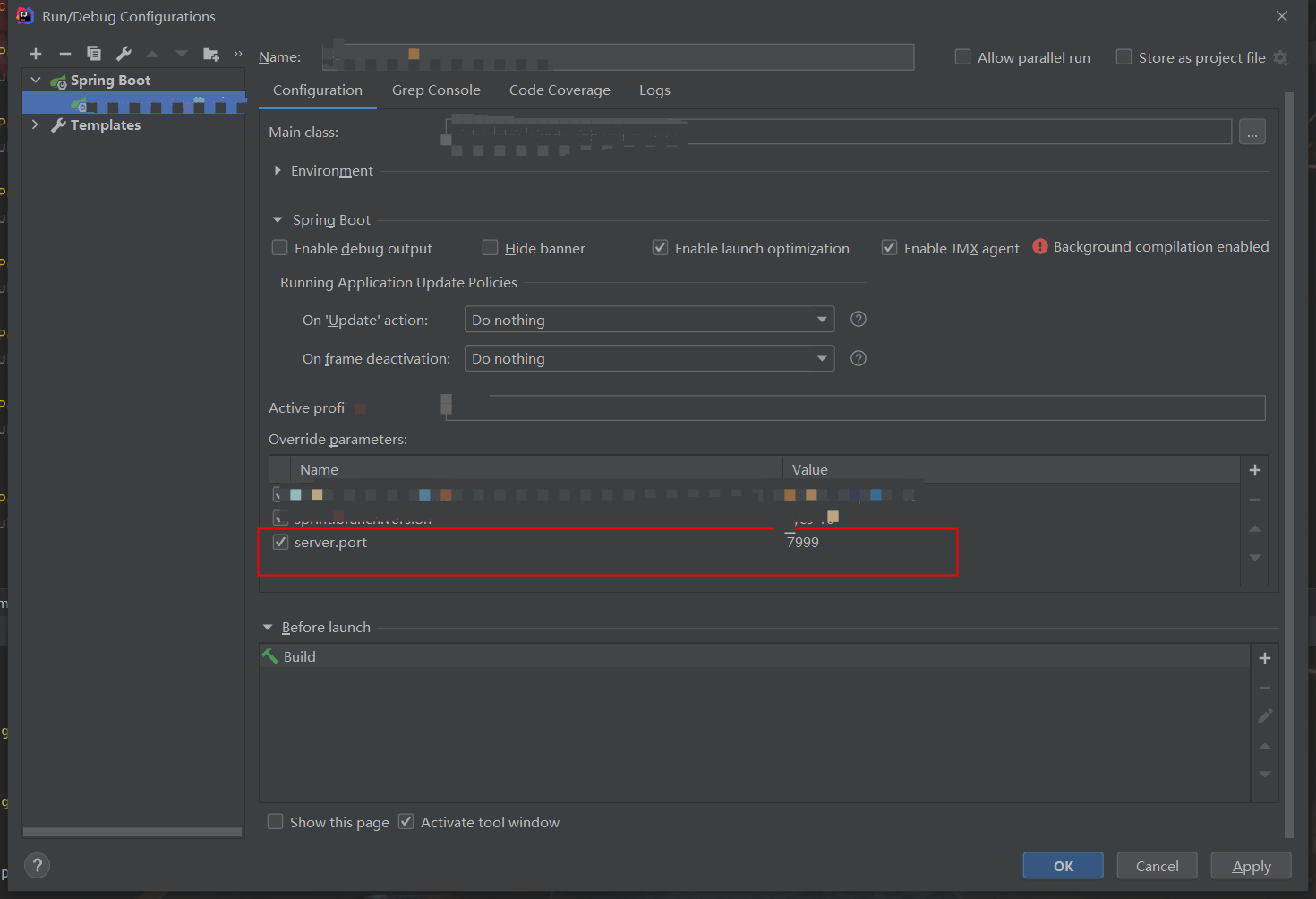This screenshot has height=899, width=1316.
Task: Move configuration up with arrow icon
Action: (x=151, y=53)
